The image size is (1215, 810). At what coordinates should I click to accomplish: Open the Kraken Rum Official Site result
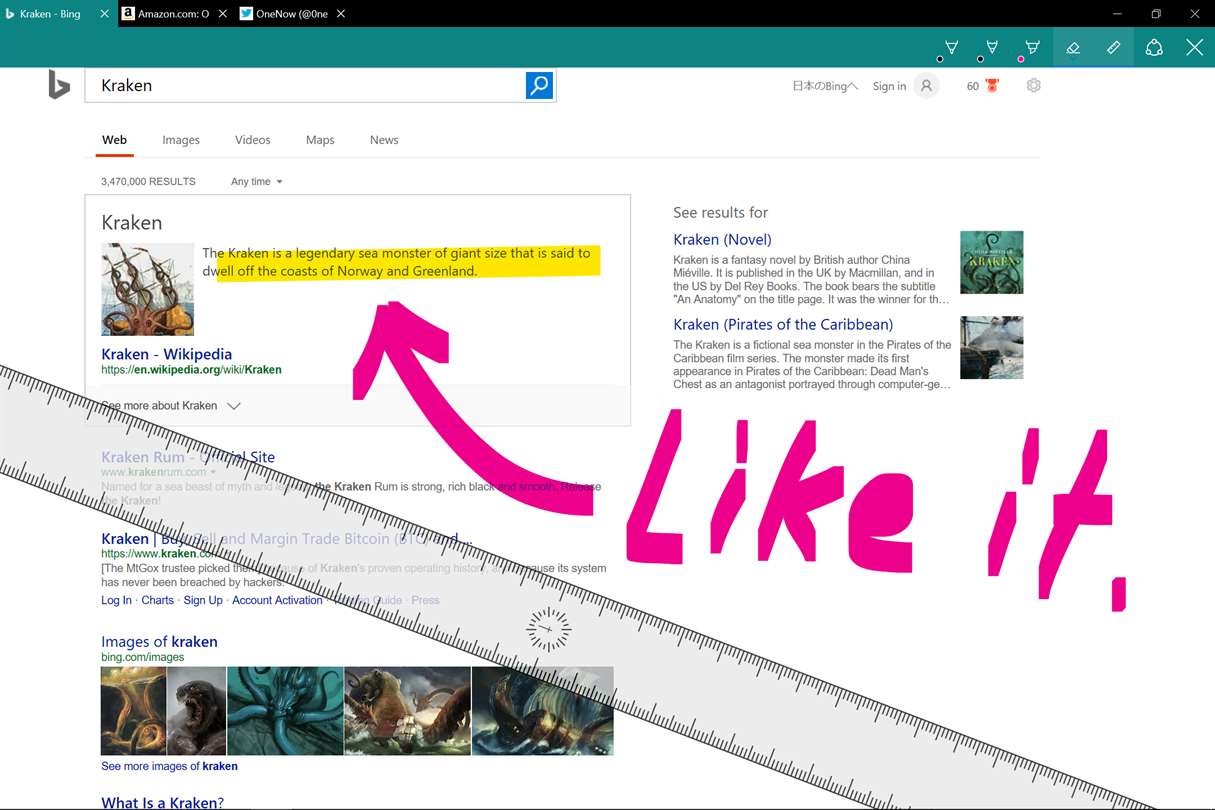pyautogui.click(x=188, y=457)
